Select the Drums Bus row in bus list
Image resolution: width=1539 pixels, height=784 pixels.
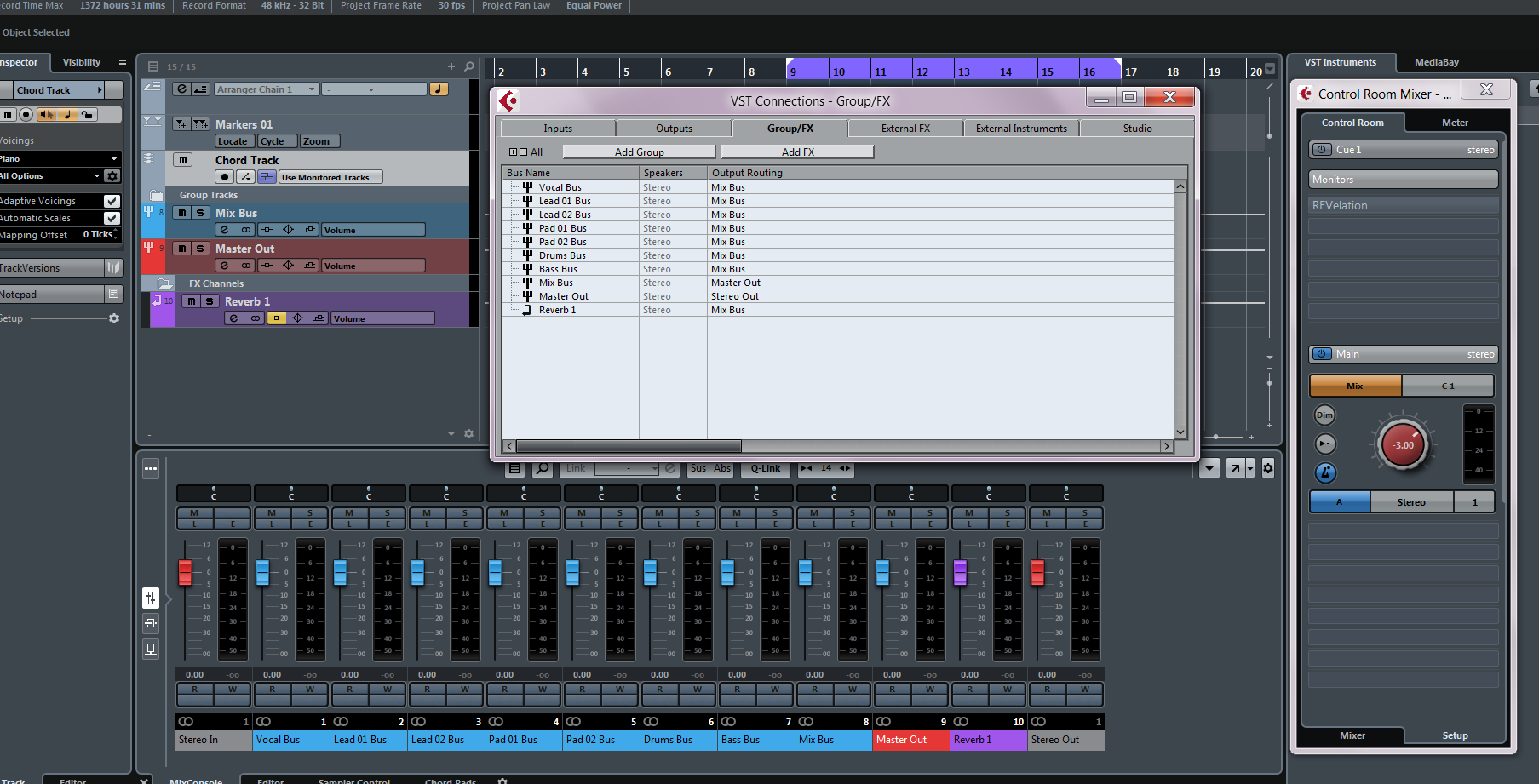pos(838,255)
